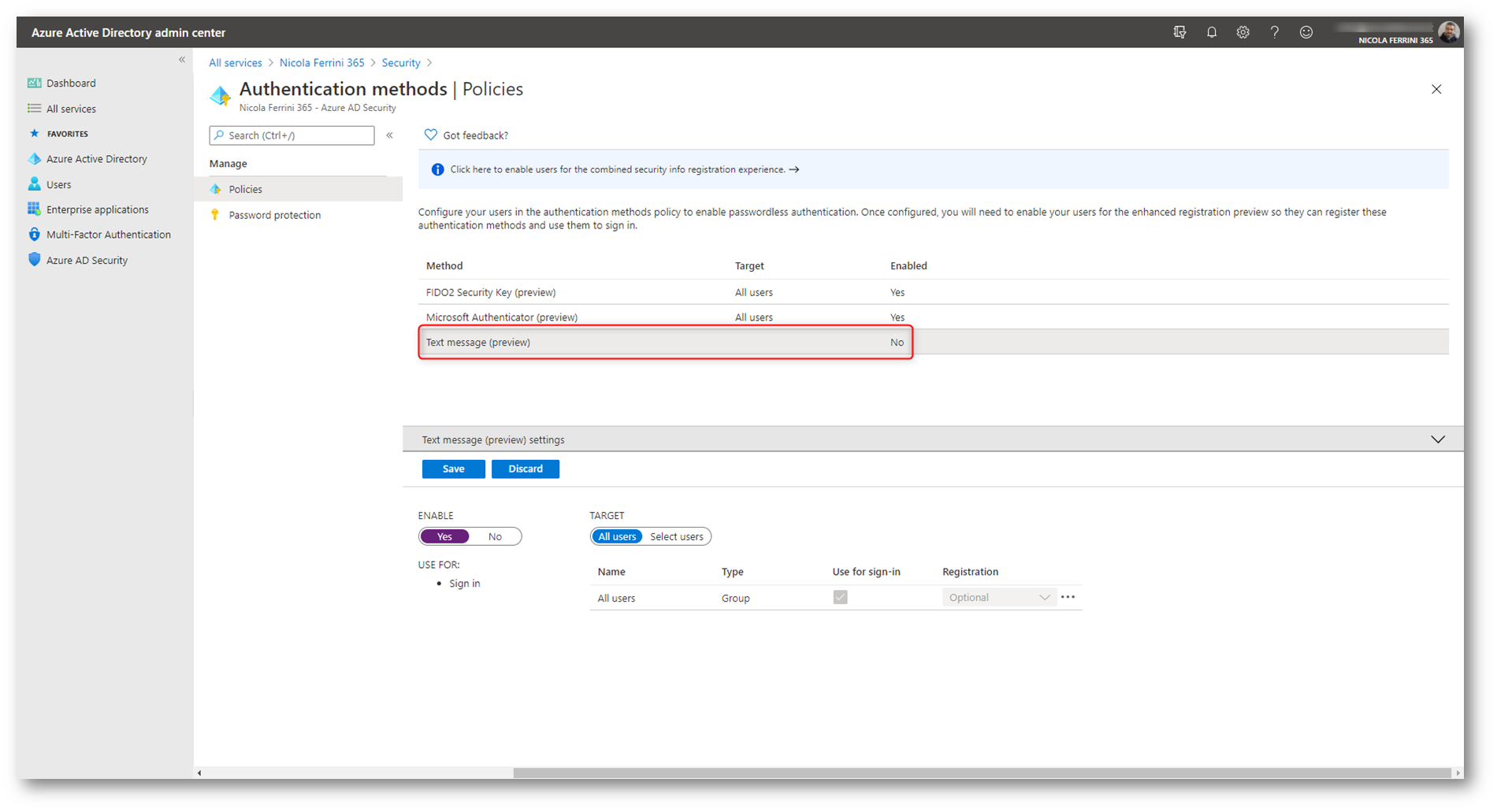Click the Method column header

tap(444, 265)
